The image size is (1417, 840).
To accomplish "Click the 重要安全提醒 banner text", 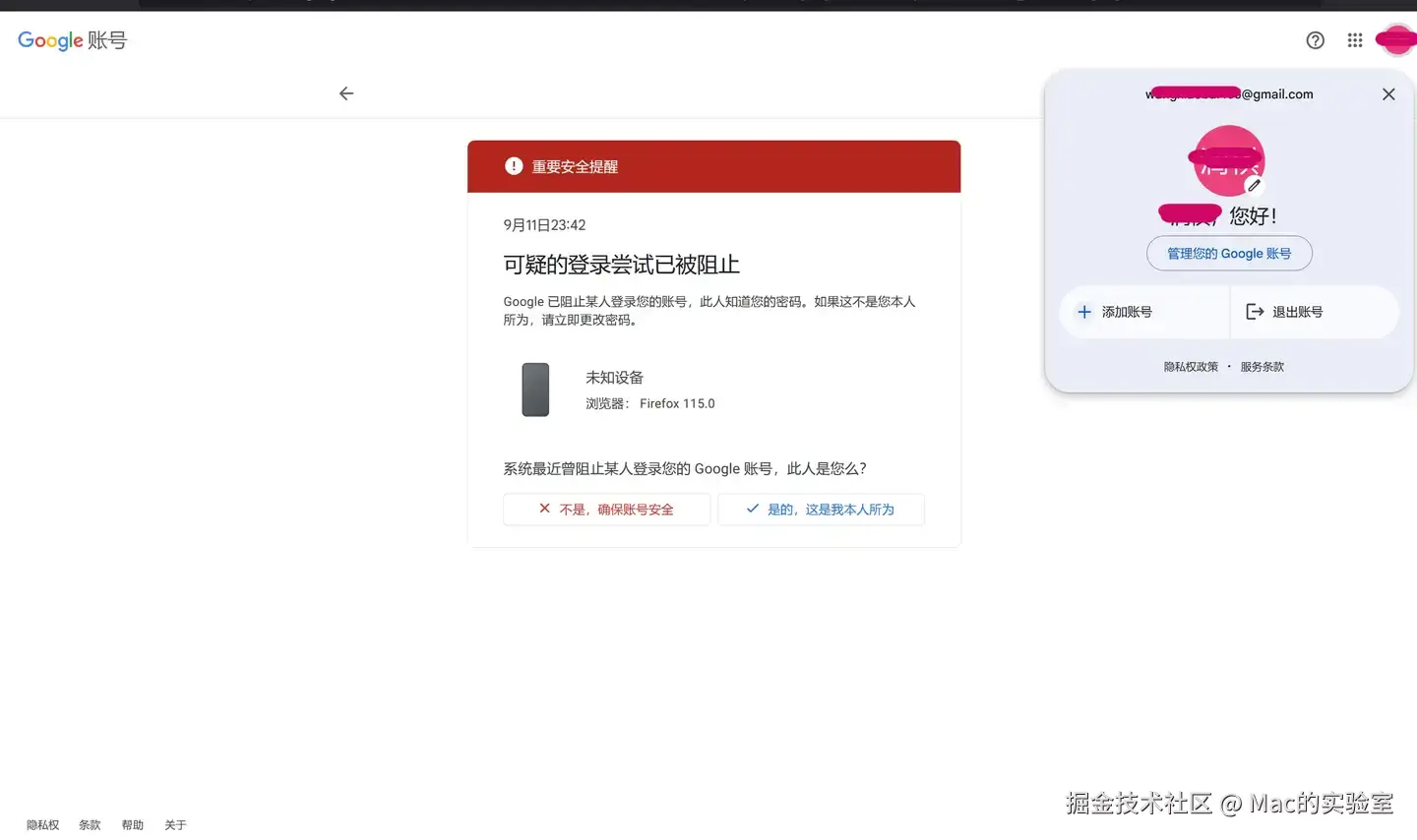I will tap(575, 167).
